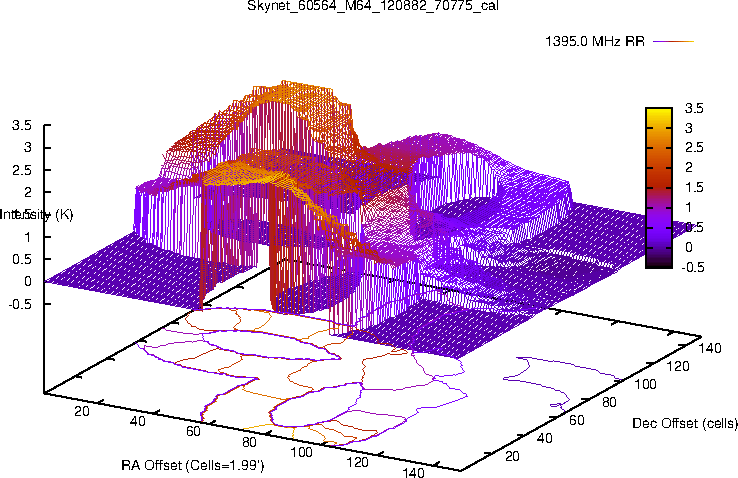
Task: Click the -0.5 tick on the Intensity axis
Action: (x=20, y=304)
